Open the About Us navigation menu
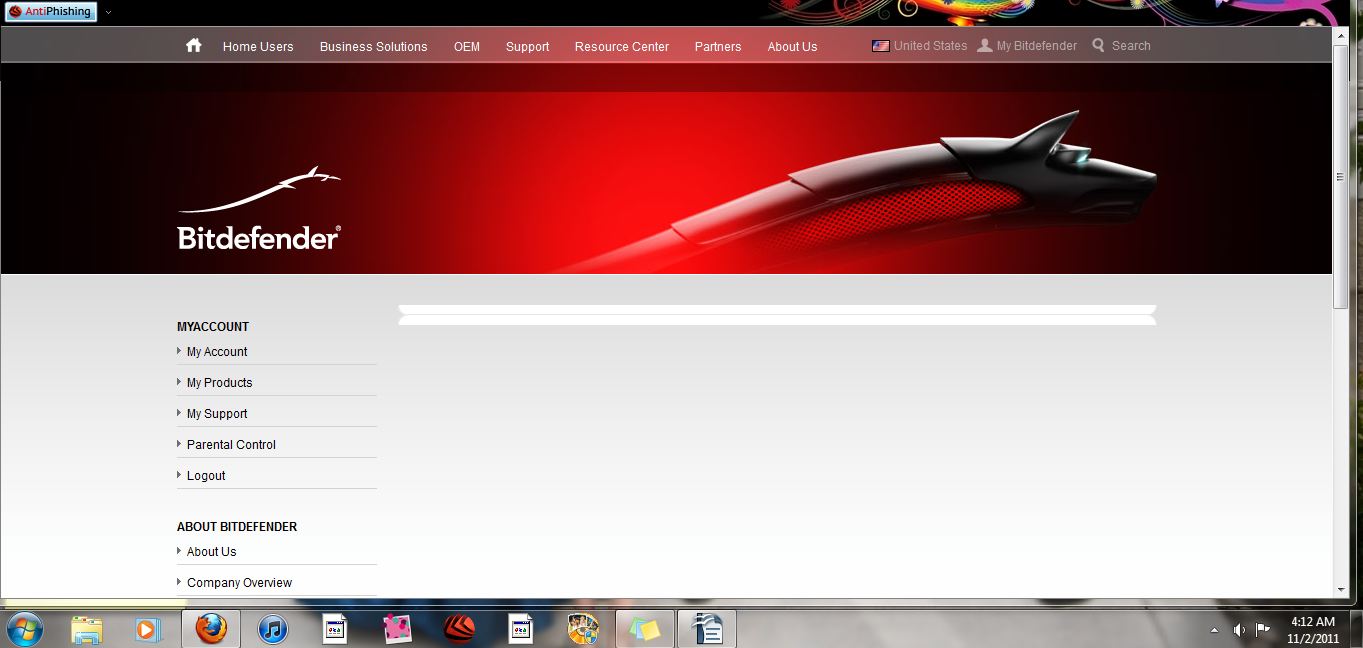 point(792,46)
